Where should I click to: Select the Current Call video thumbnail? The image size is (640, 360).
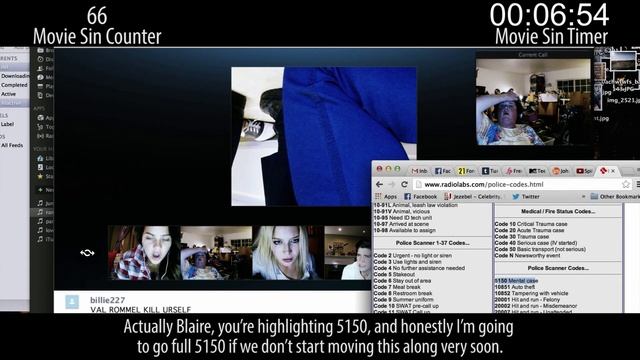pos(533,102)
